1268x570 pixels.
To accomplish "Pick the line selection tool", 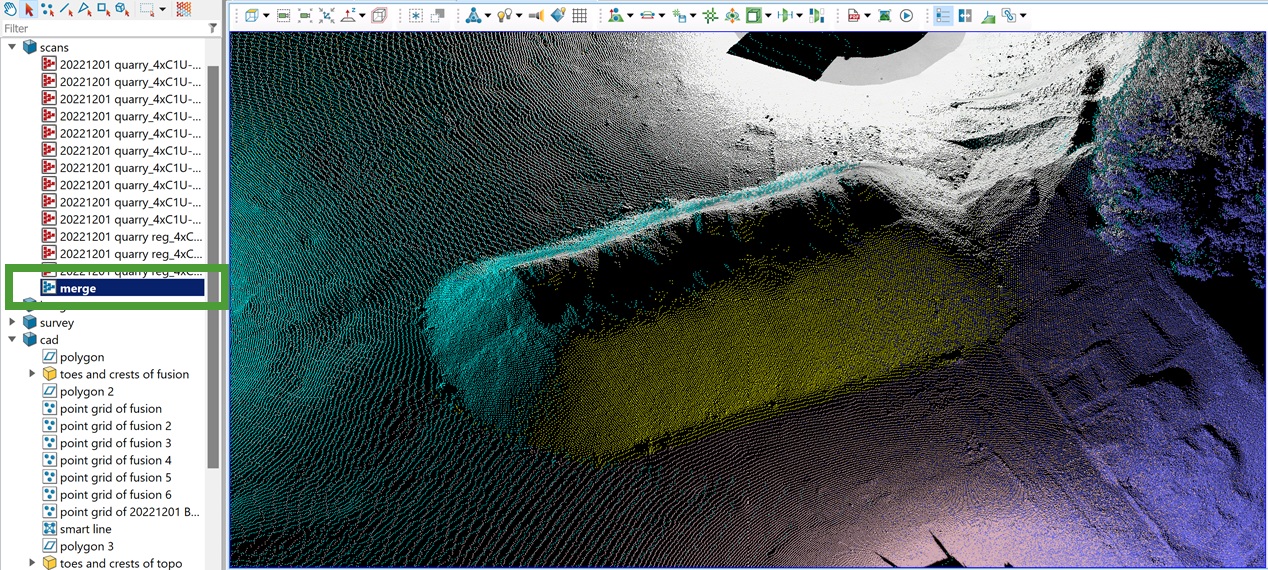I will pos(66,9).
